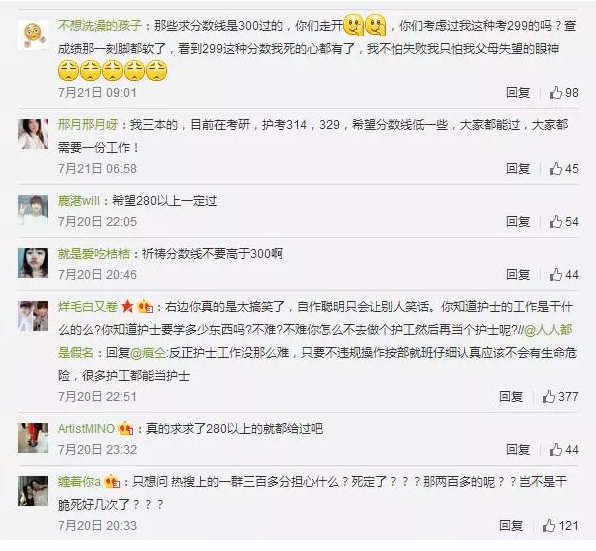Click 回复 on the 7月20日 22:51 comment
The width and height of the screenshot is (596, 551).
tap(511, 396)
